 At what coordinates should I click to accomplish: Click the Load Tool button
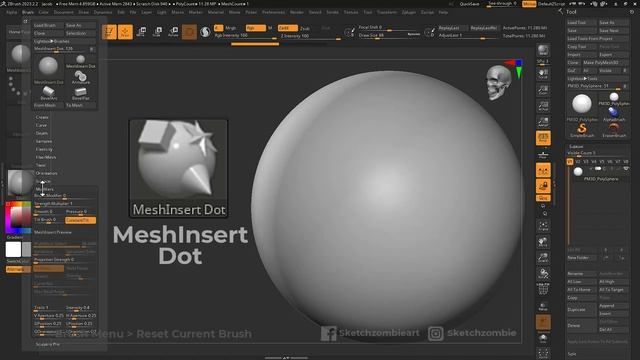[x=582, y=23]
